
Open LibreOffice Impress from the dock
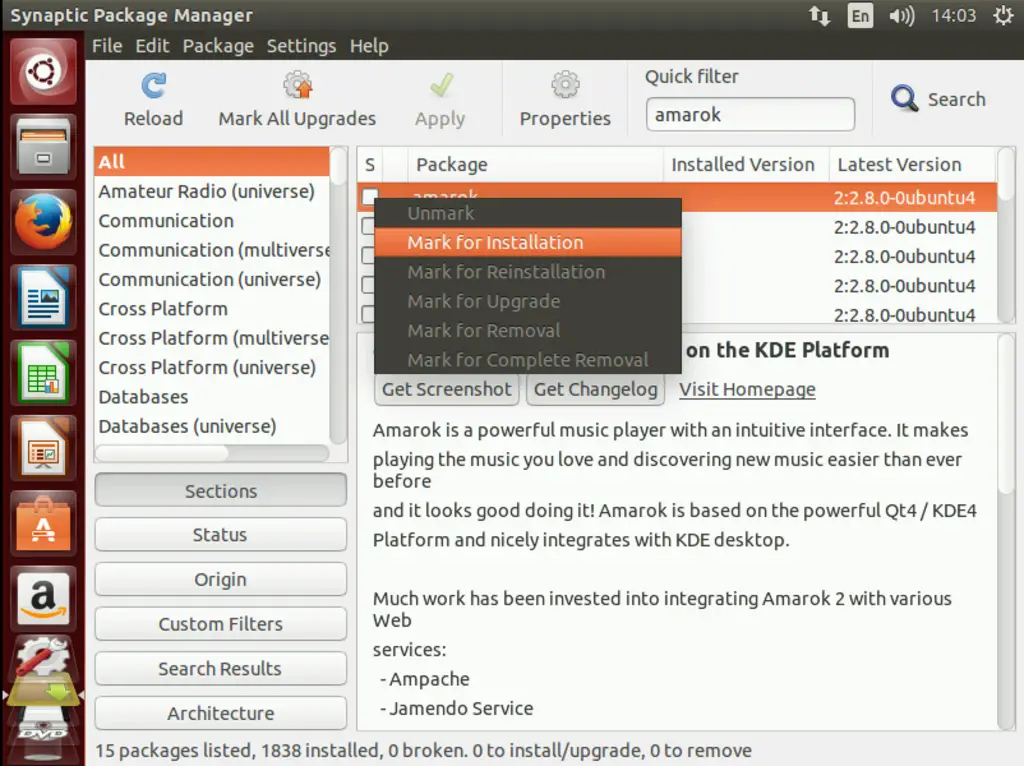click(x=43, y=448)
